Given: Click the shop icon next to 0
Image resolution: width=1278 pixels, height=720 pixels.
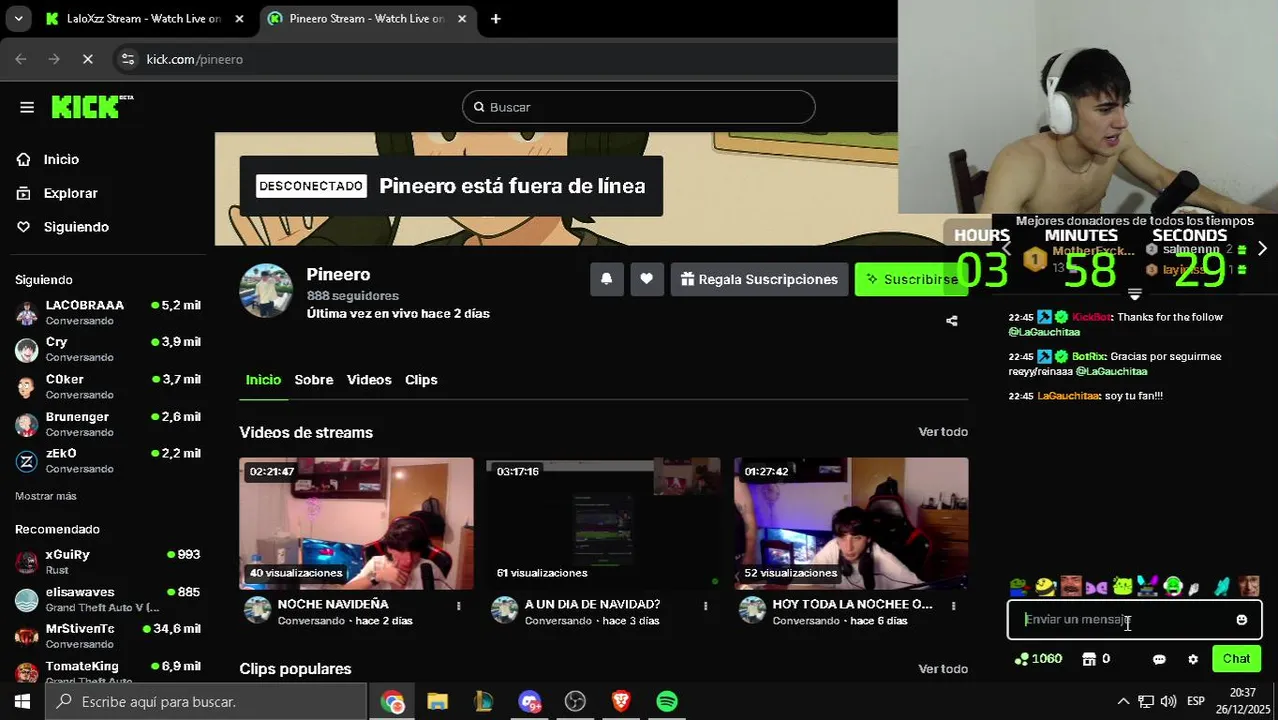Looking at the screenshot, I should click(1089, 659).
